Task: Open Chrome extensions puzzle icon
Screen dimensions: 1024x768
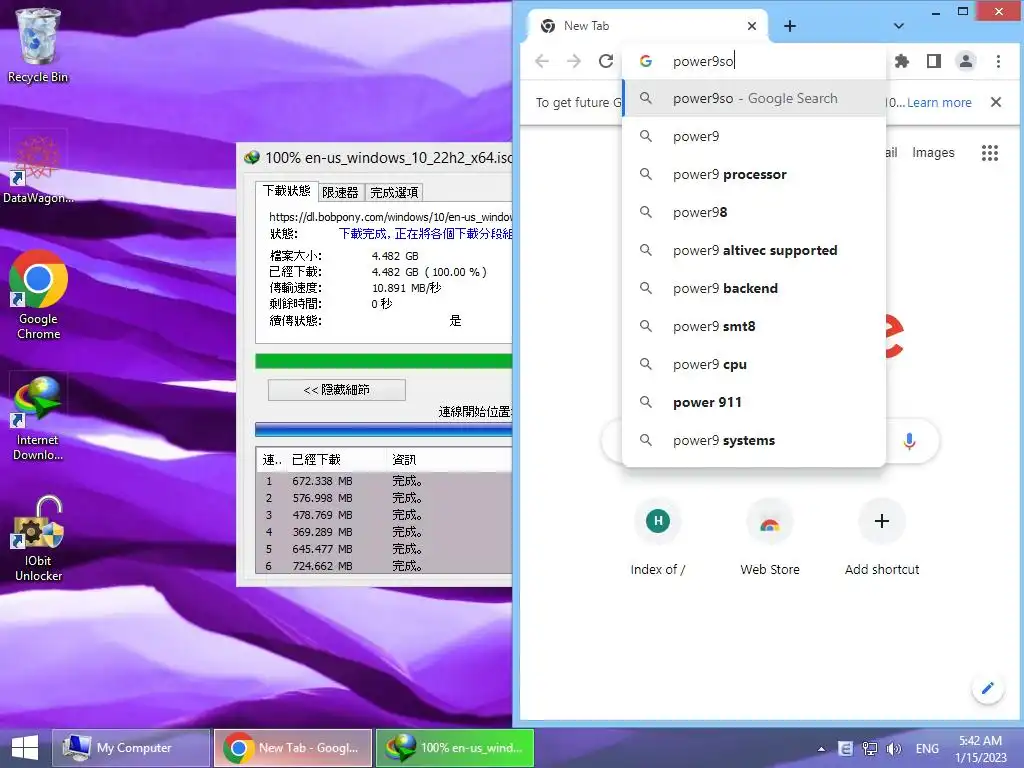Action: tap(902, 61)
